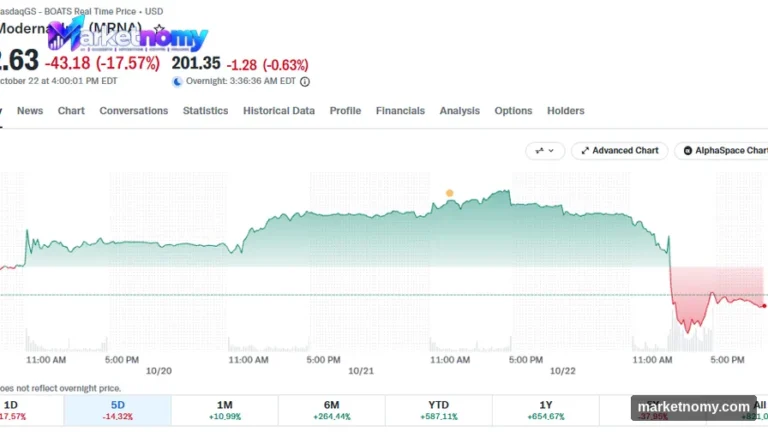Click the overnight moon icon
768x432 pixels.
(x=177, y=82)
